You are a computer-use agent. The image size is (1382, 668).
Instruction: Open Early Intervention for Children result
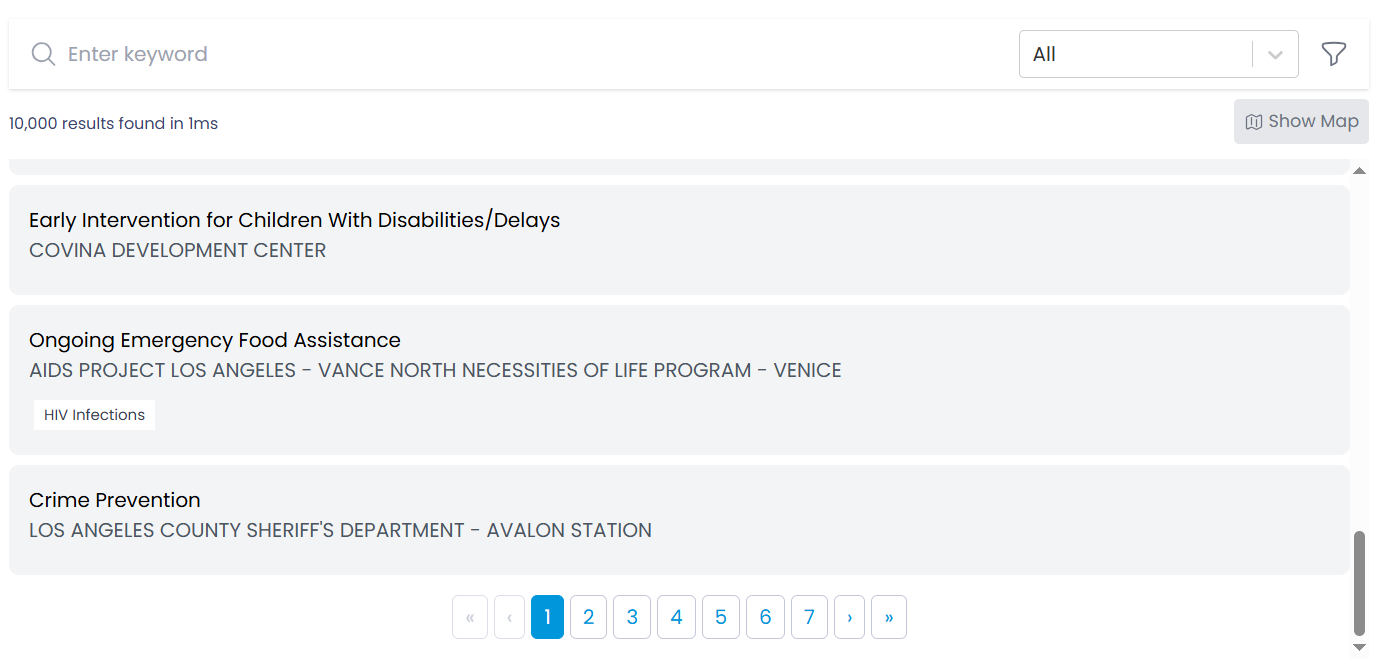click(294, 220)
